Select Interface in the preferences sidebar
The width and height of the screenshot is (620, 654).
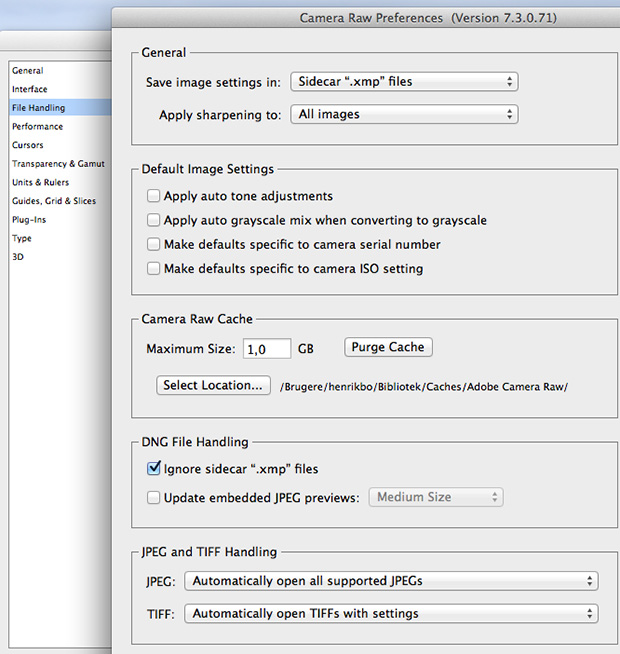[30, 89]
